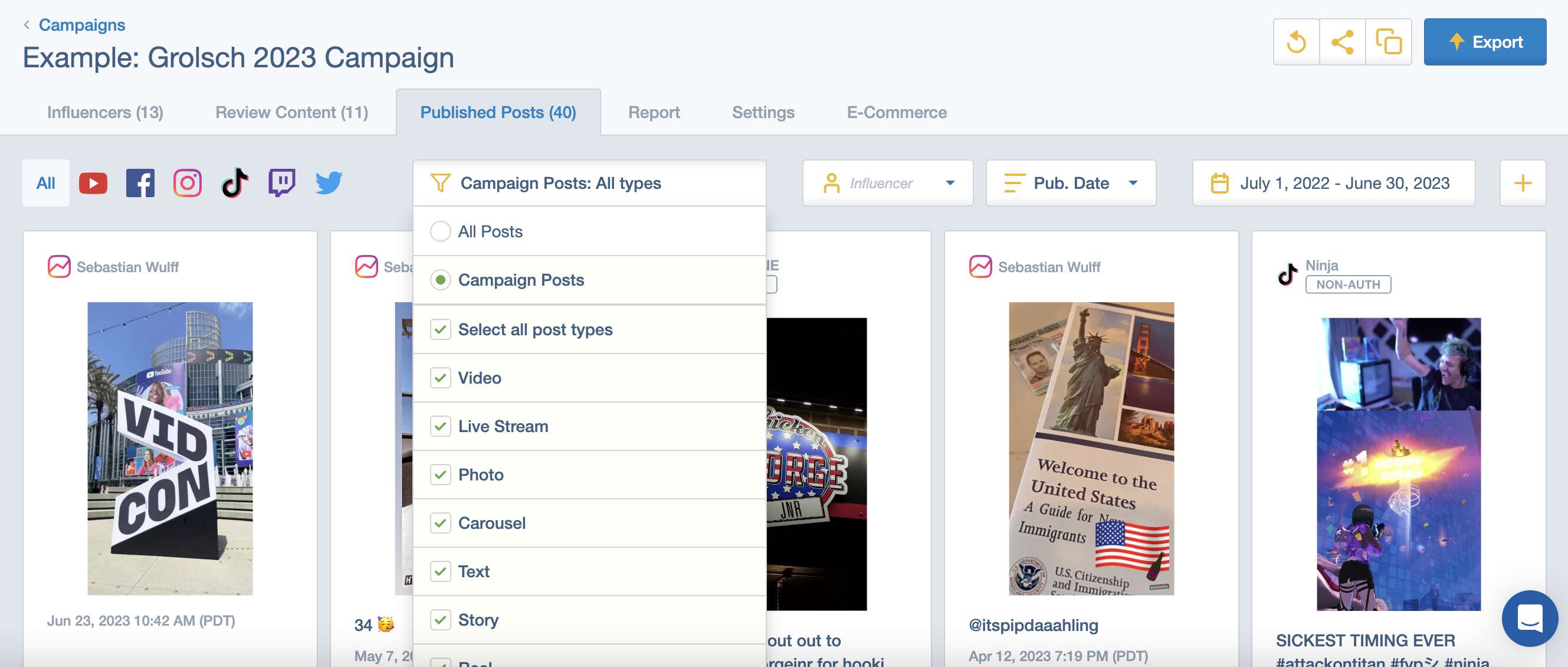
Task: Switch to Influencers (13) tab
Action: (106, 113)
